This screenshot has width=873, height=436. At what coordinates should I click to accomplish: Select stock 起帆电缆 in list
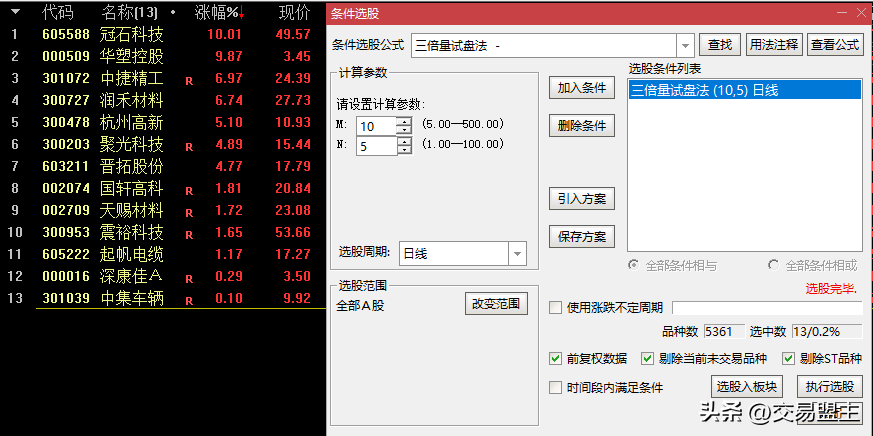tap(132, 254)
